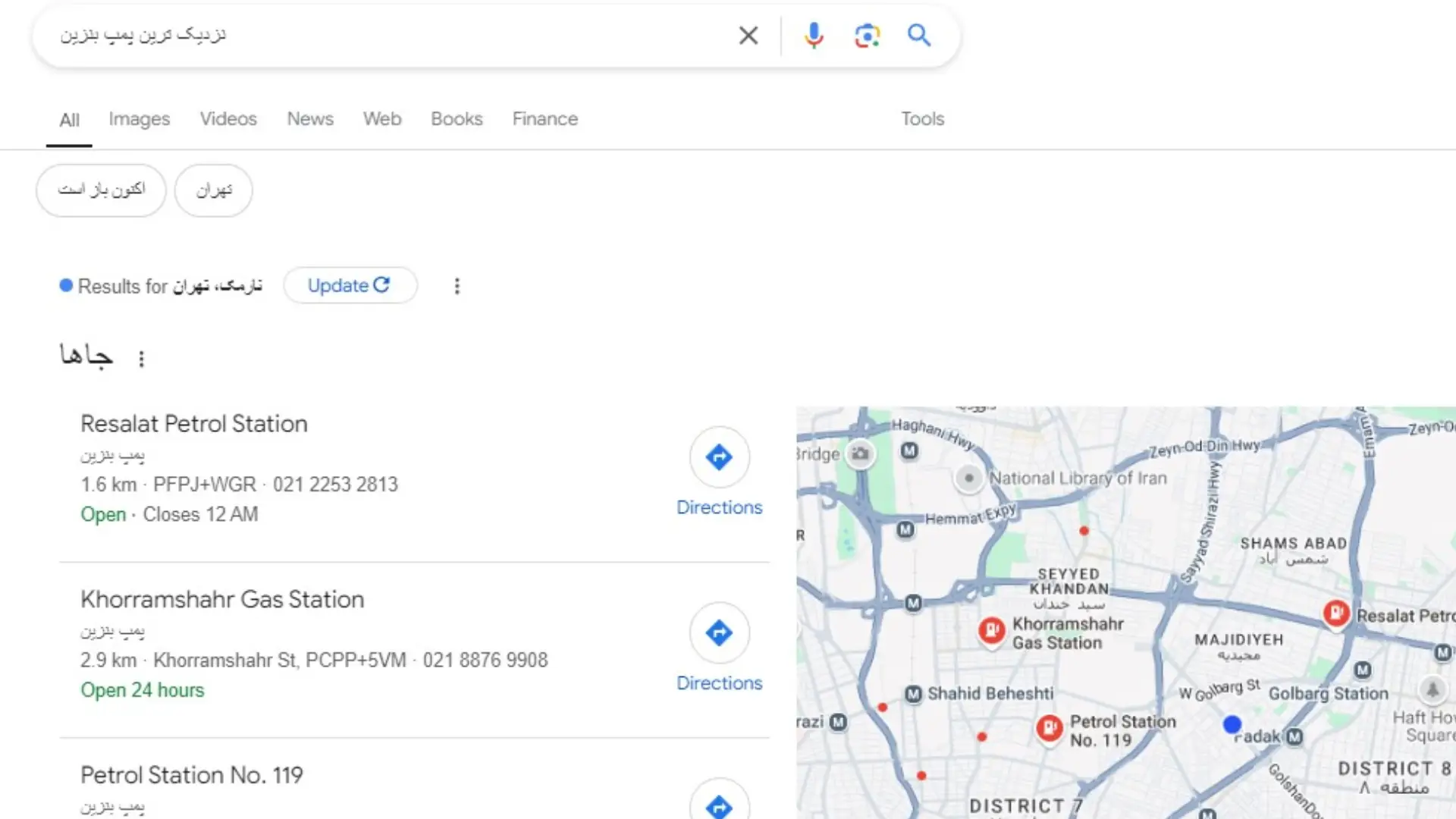Click 'Open 24 hours' status text

pyautogui.click(x=143, y=690)
